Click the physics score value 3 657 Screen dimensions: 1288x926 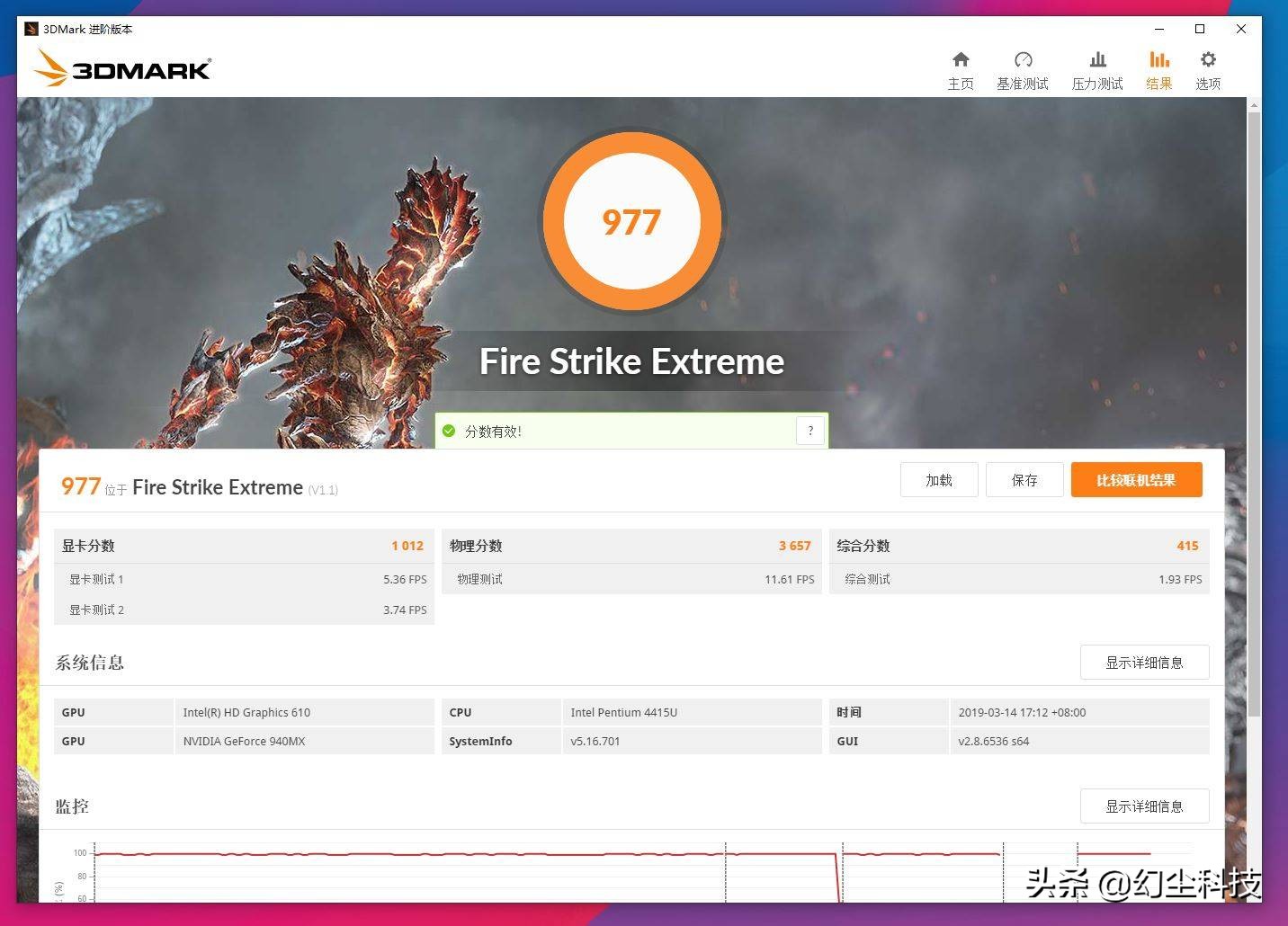coord(795,546)
